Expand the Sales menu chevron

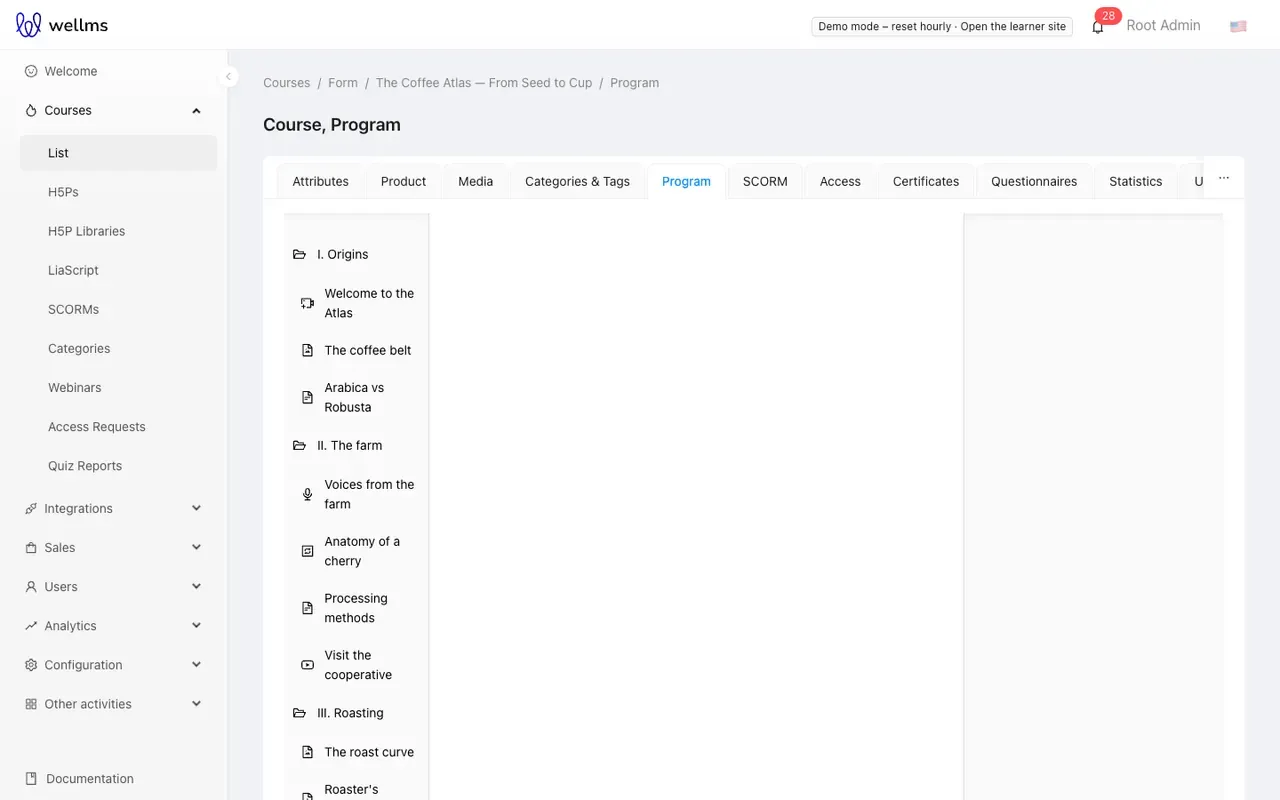(x=196, y=547)
